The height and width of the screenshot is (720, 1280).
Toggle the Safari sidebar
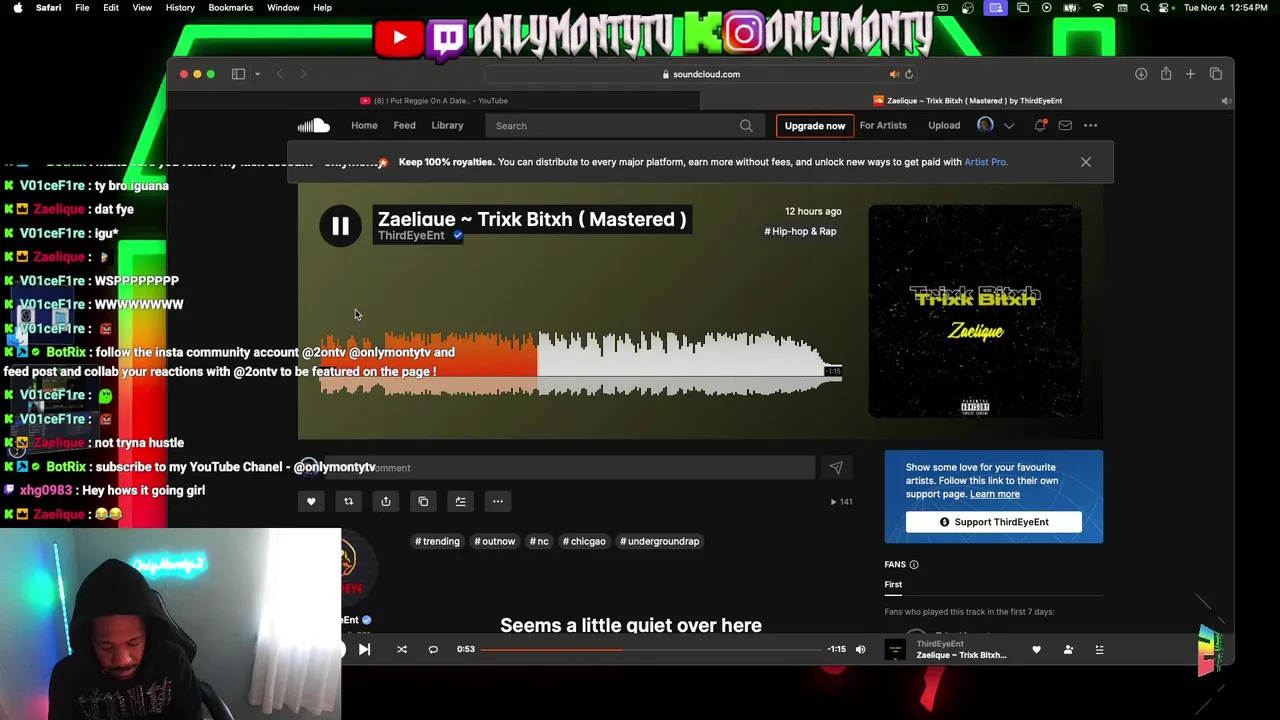point(238,74)
